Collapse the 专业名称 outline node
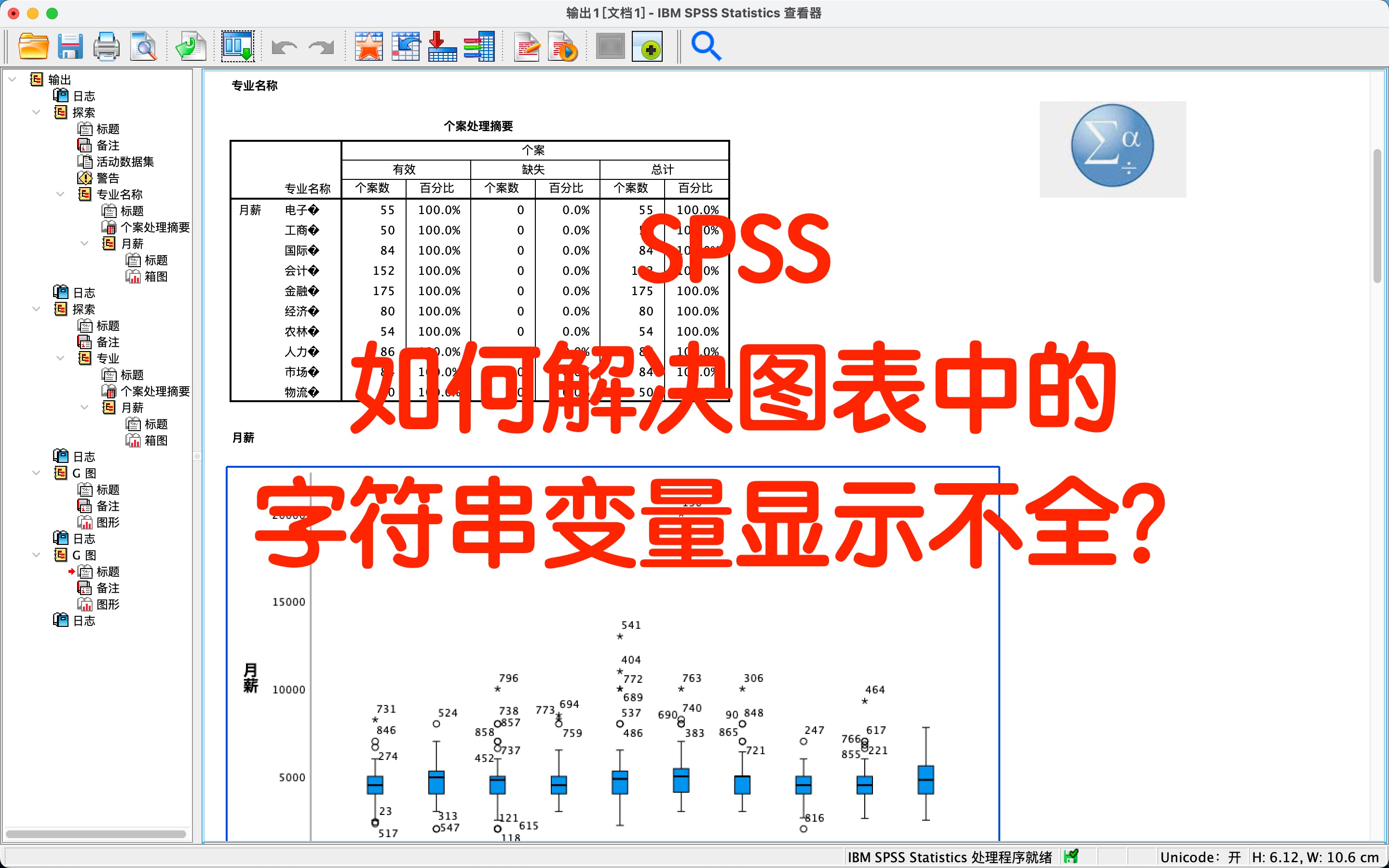This screenshot has height=868, width=1389. [x=60, y=194]
